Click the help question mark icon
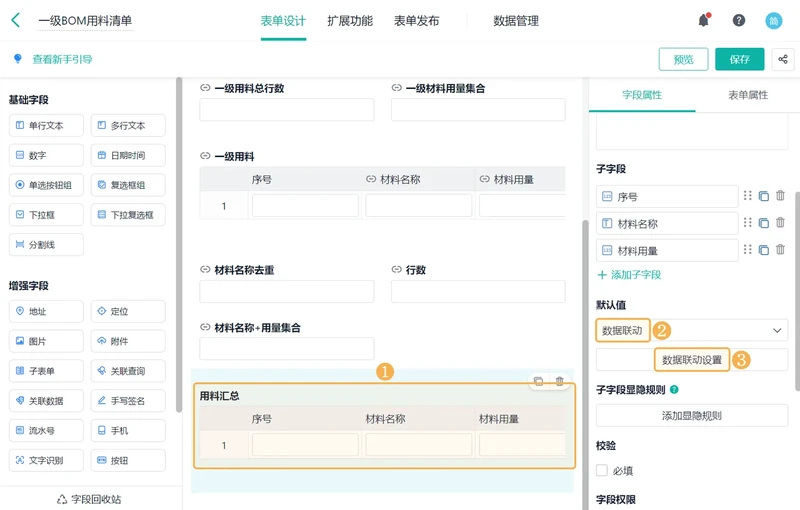This screenshot has height=510, width=800. click(x=739, y=20)
